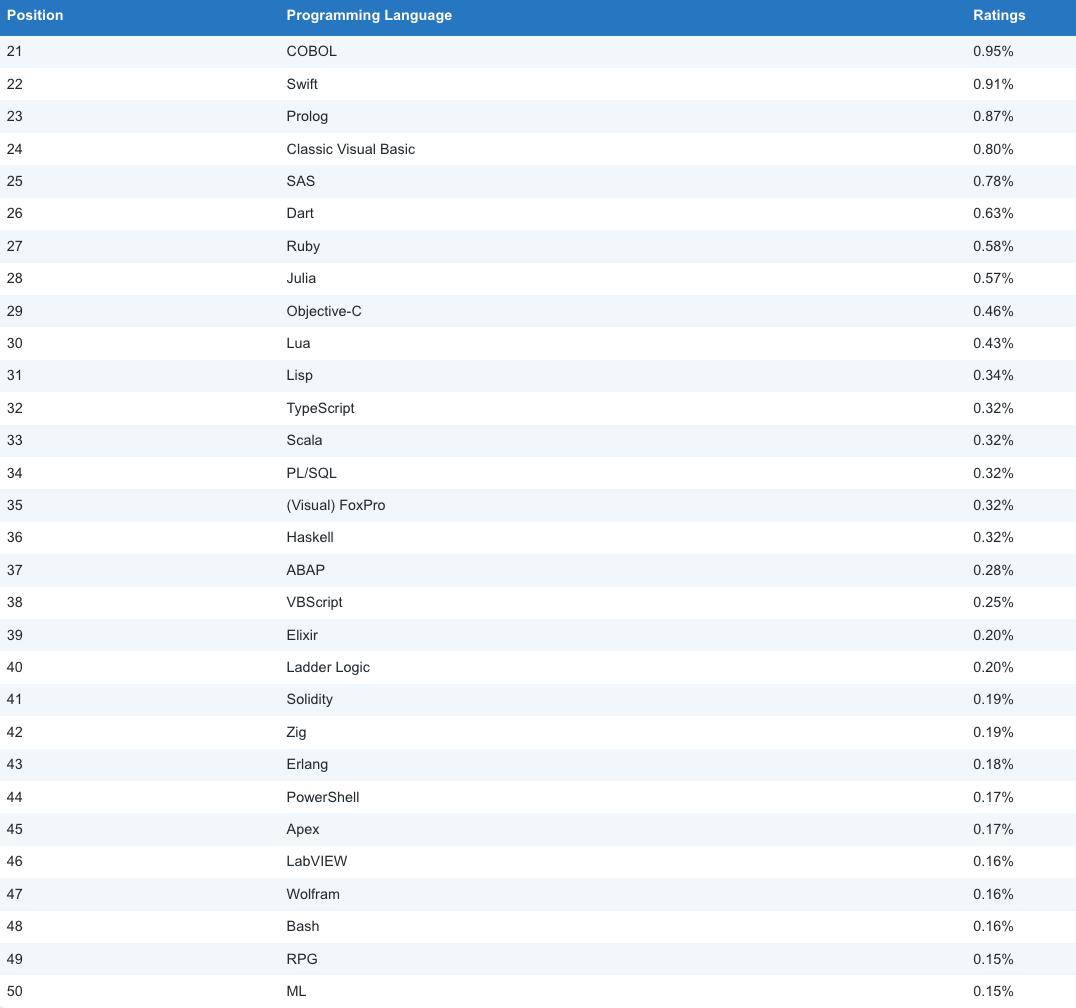Click position number 50
Viewport: 1076px width, 1008px height.
point(14,991)
